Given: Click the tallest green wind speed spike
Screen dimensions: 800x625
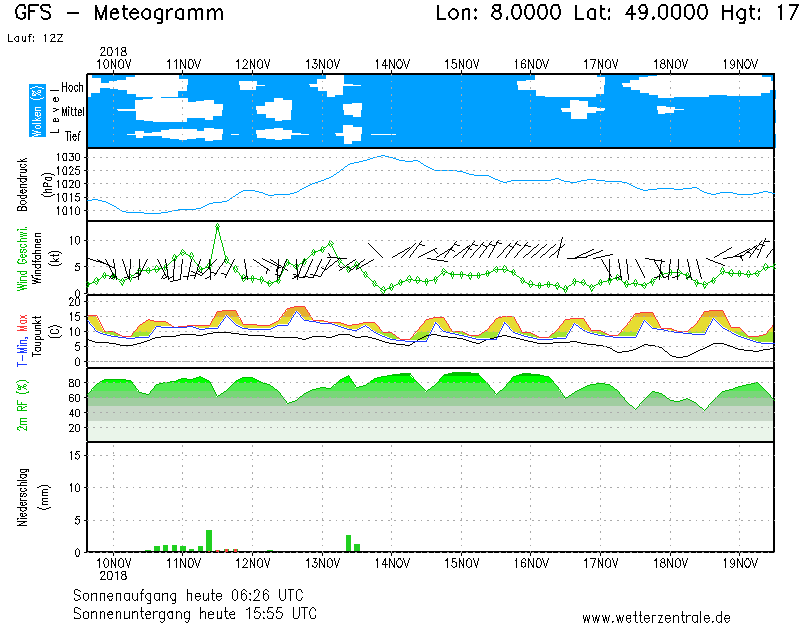Looking at the screenshot, I should pos(217,227).
